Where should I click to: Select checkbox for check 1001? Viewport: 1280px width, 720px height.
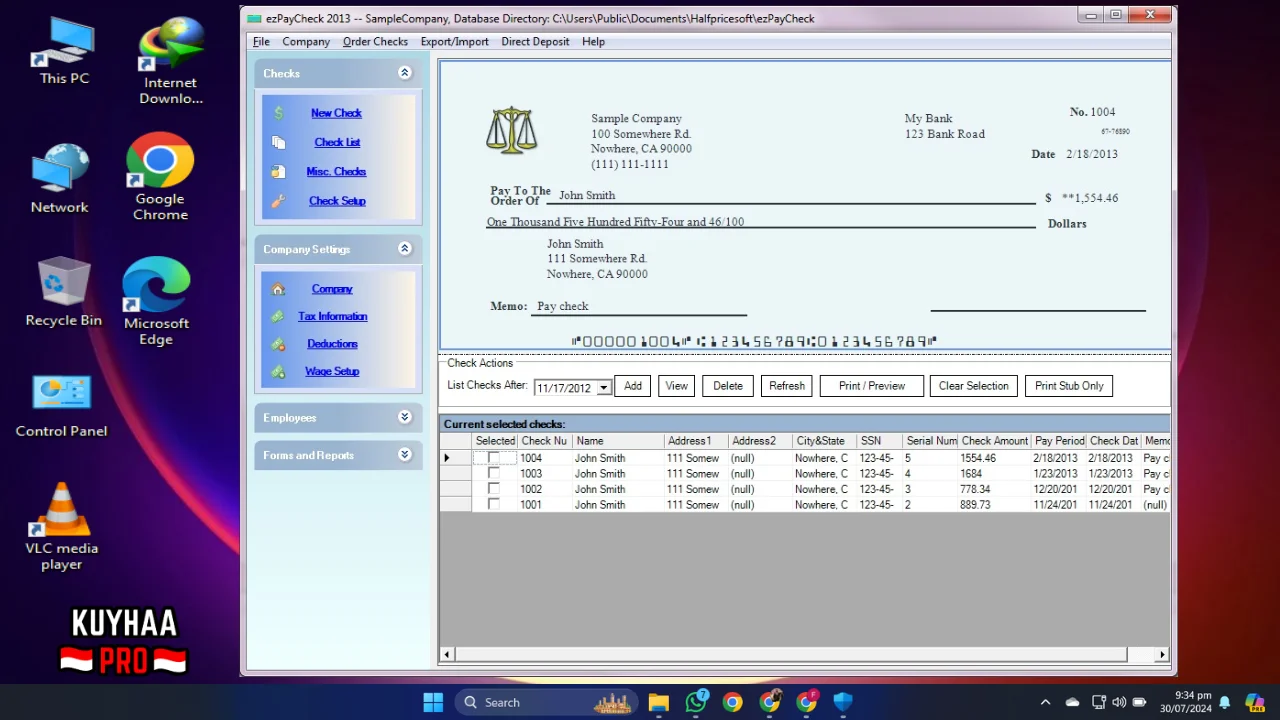pyautogui.click(x=493, y=505)
